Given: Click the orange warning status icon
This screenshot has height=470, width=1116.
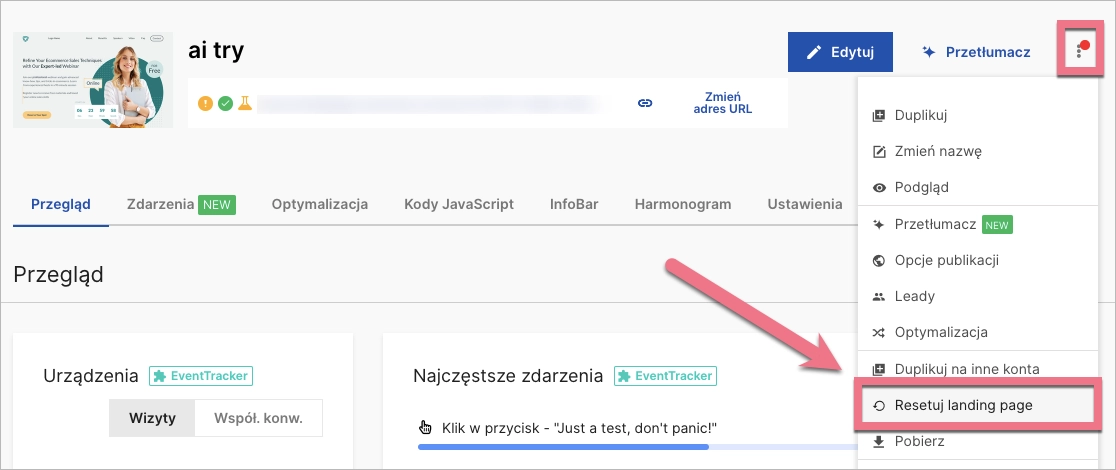Looking at the screenshot, I should pos(205,103).
